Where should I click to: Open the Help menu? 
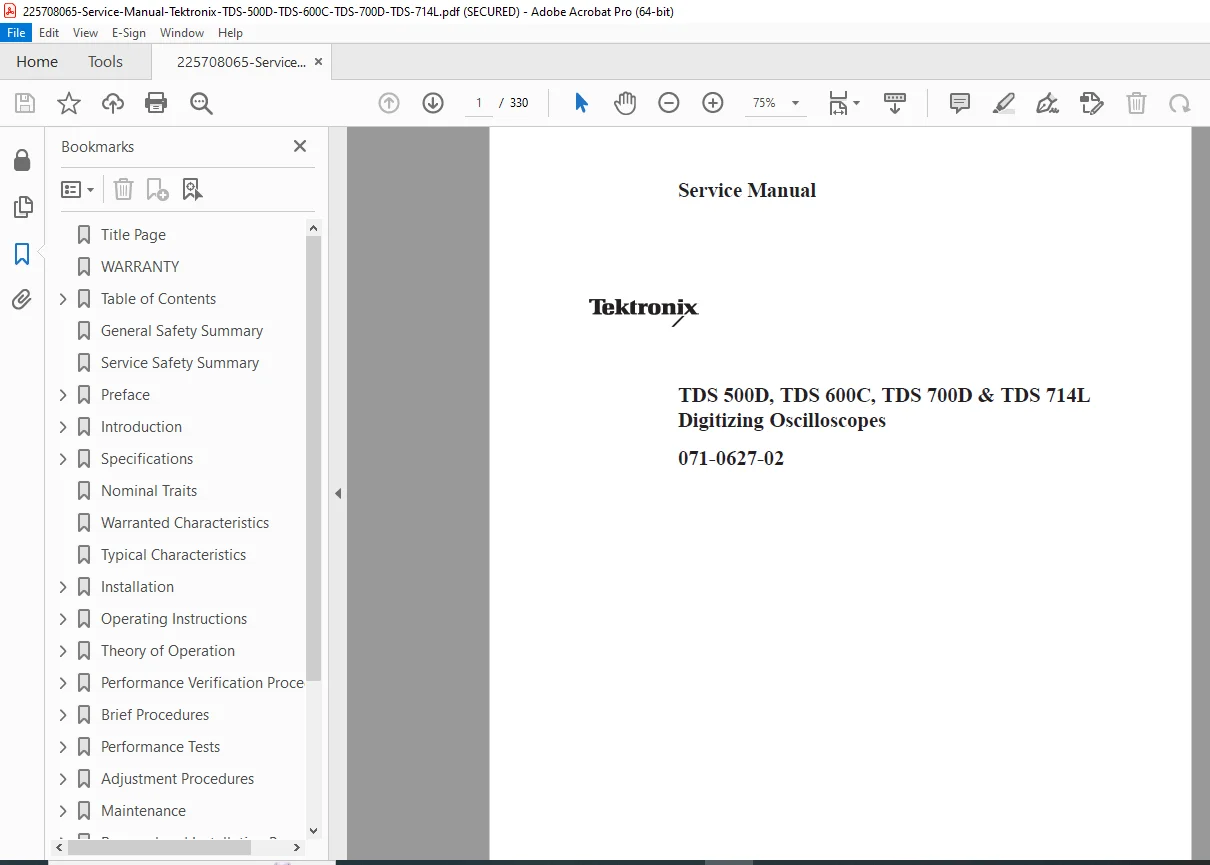click(230, 33)
